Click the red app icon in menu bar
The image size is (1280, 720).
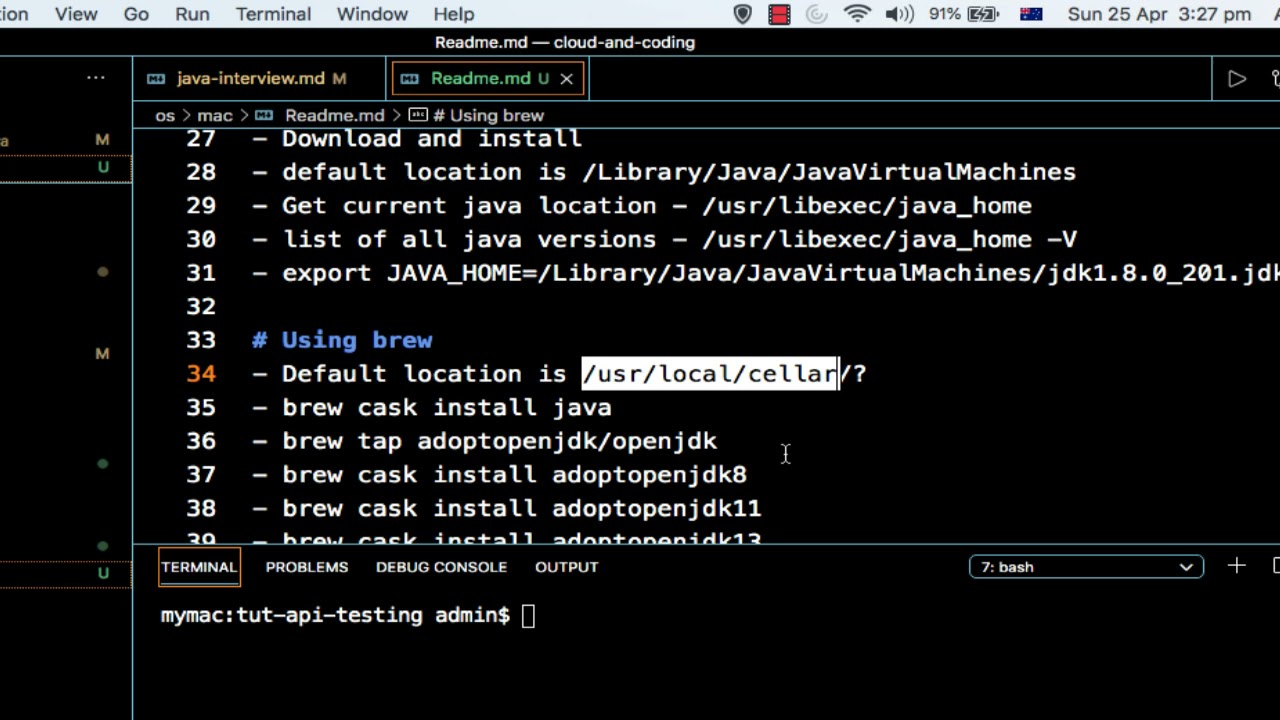coord(779,14)
